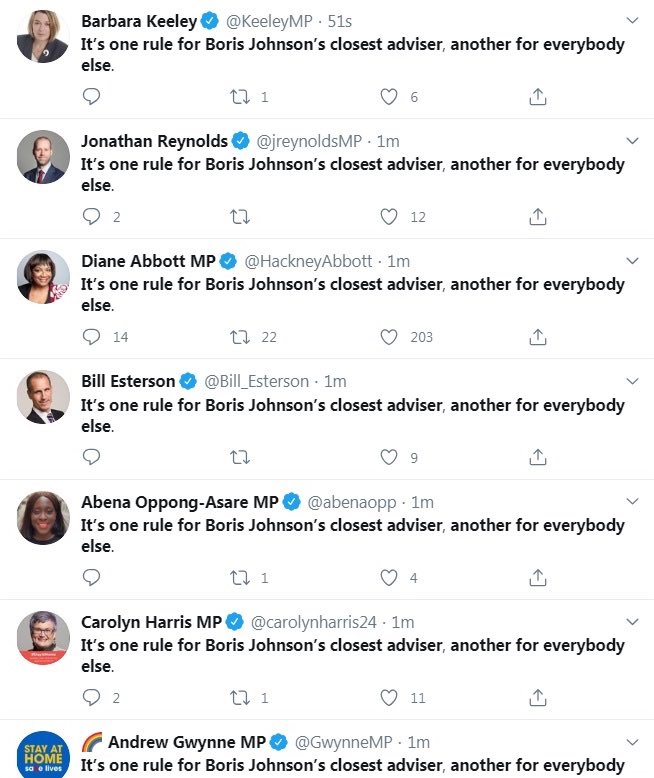Screen dimensions: 654x778
Task: Reply to Barbara Keeley's tweet
Action: click(x=91, y=97)
